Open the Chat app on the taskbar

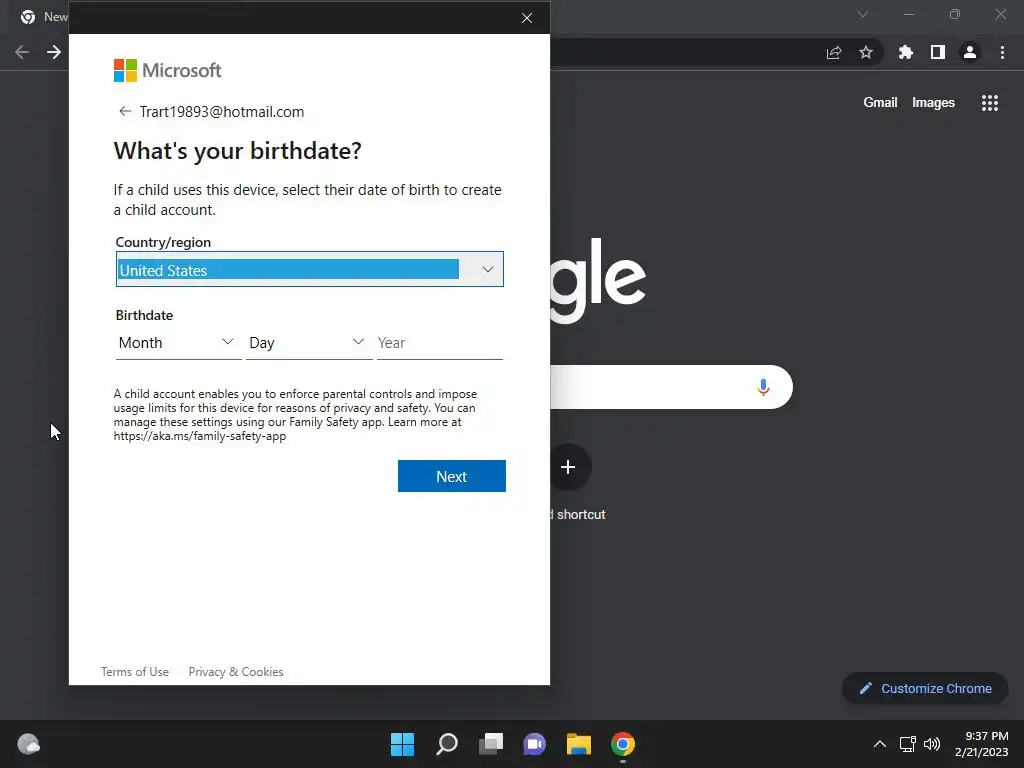[x=534, y=744]
